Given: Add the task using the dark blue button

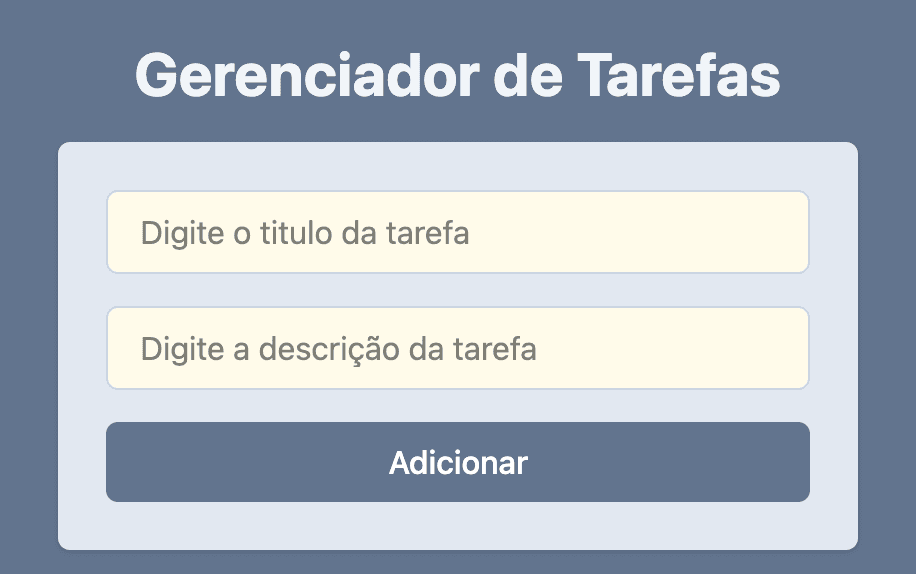Looking at the screenshot, I should click(x=457, y=462).
